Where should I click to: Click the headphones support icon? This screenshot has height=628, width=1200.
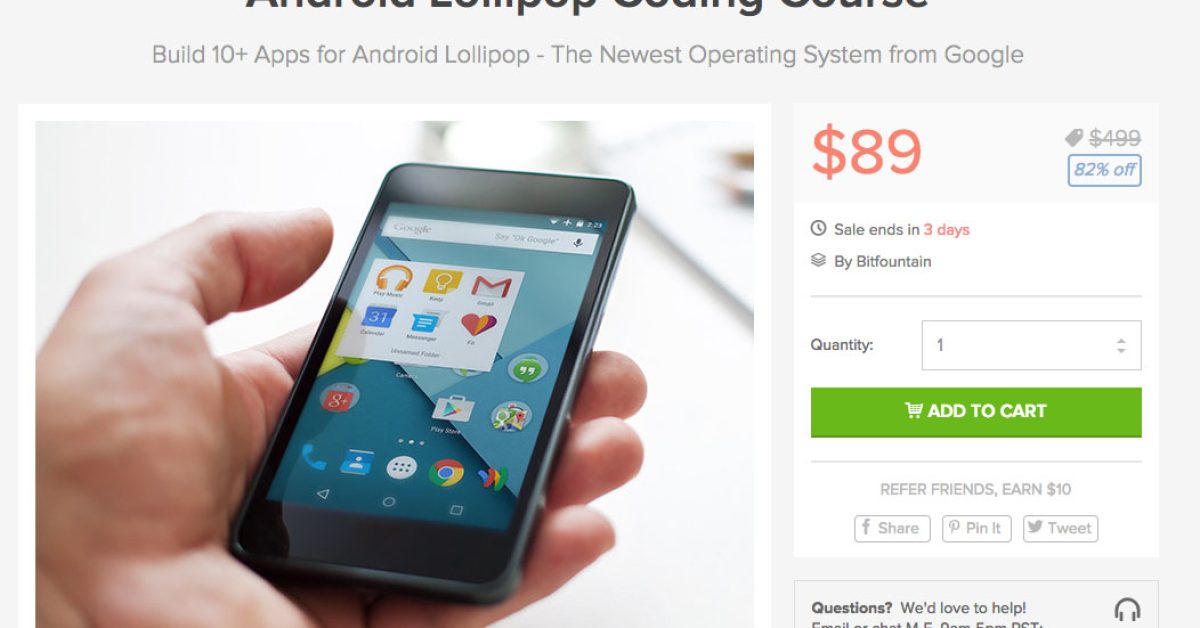point(1127,610)
